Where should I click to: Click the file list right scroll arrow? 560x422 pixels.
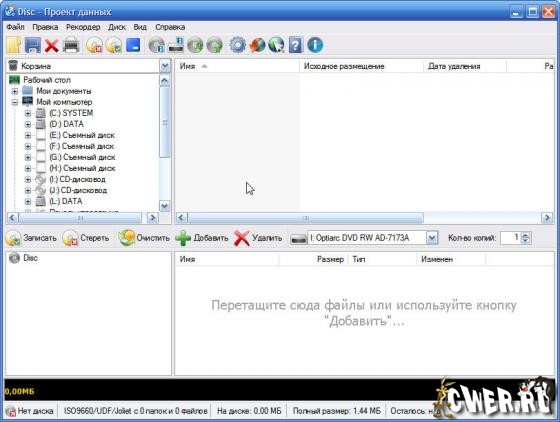coord(547,218)
